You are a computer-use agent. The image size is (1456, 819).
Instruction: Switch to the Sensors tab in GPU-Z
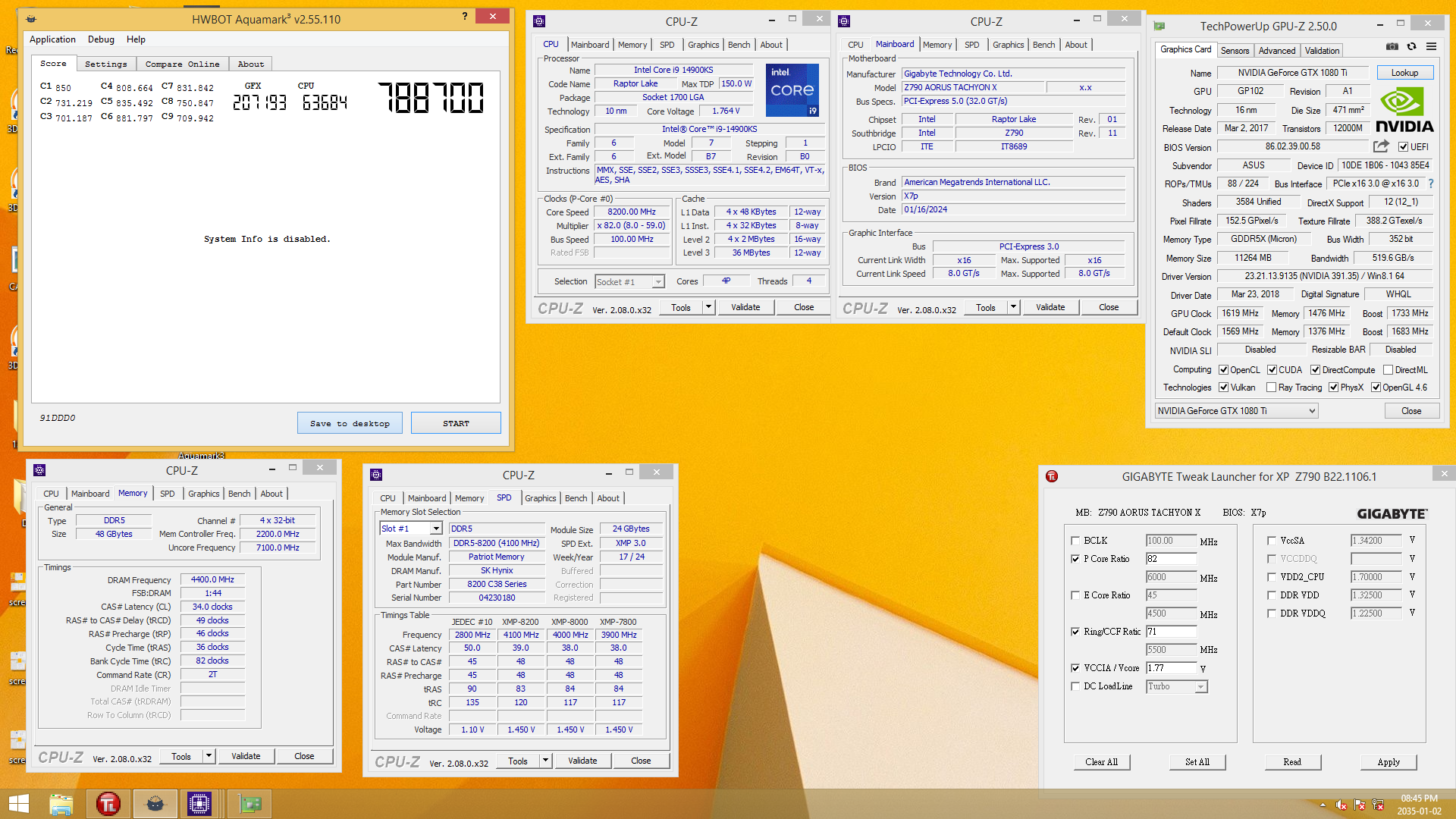(1235, 51)
